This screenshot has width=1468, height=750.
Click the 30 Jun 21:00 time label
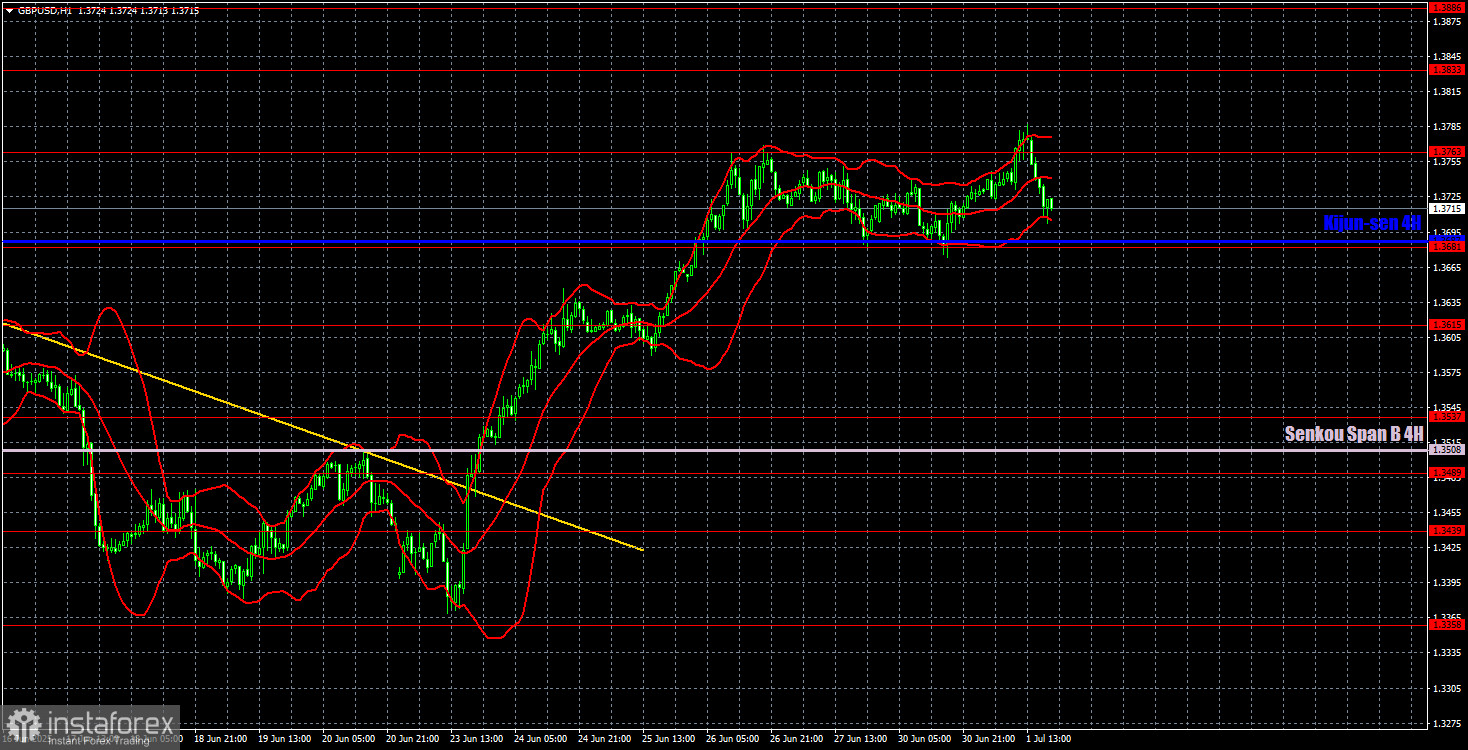click(987, 740)
